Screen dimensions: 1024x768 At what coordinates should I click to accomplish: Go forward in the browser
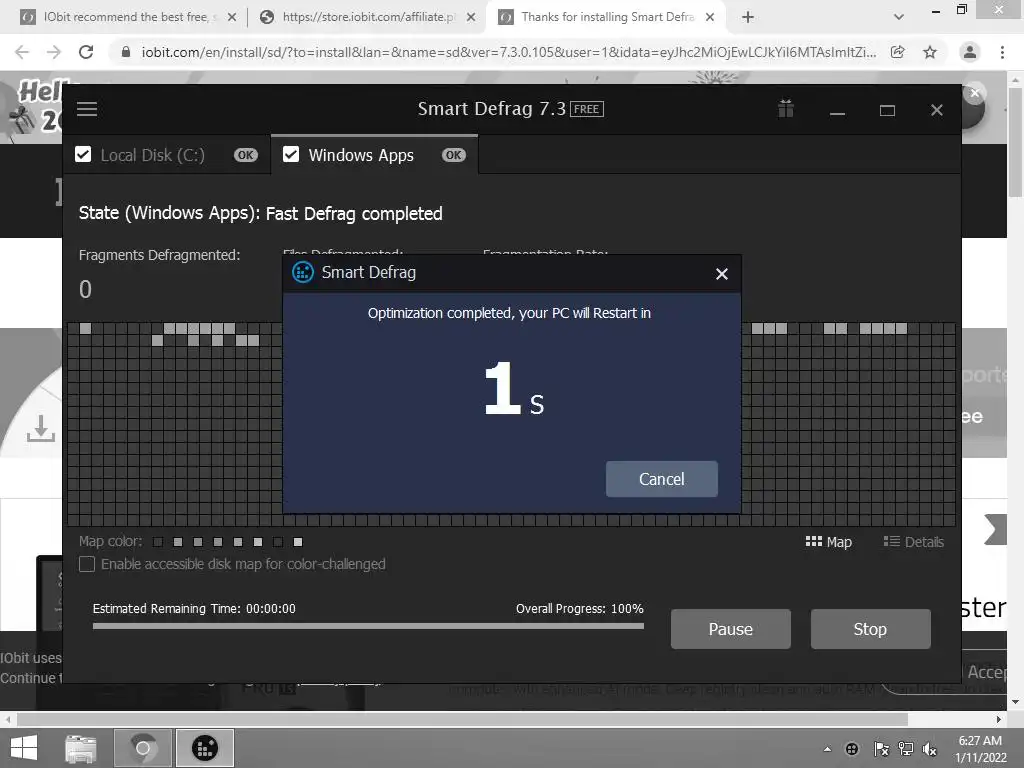(54, 52)
